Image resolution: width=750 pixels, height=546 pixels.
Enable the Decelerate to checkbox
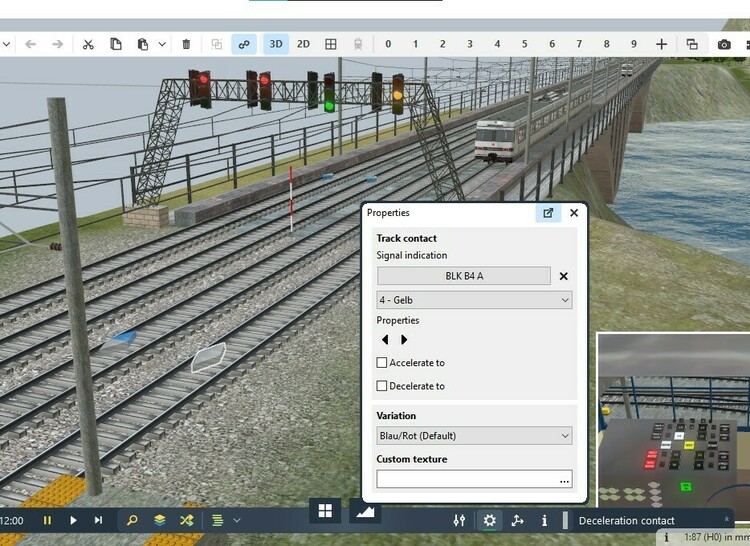coord(382,386)
